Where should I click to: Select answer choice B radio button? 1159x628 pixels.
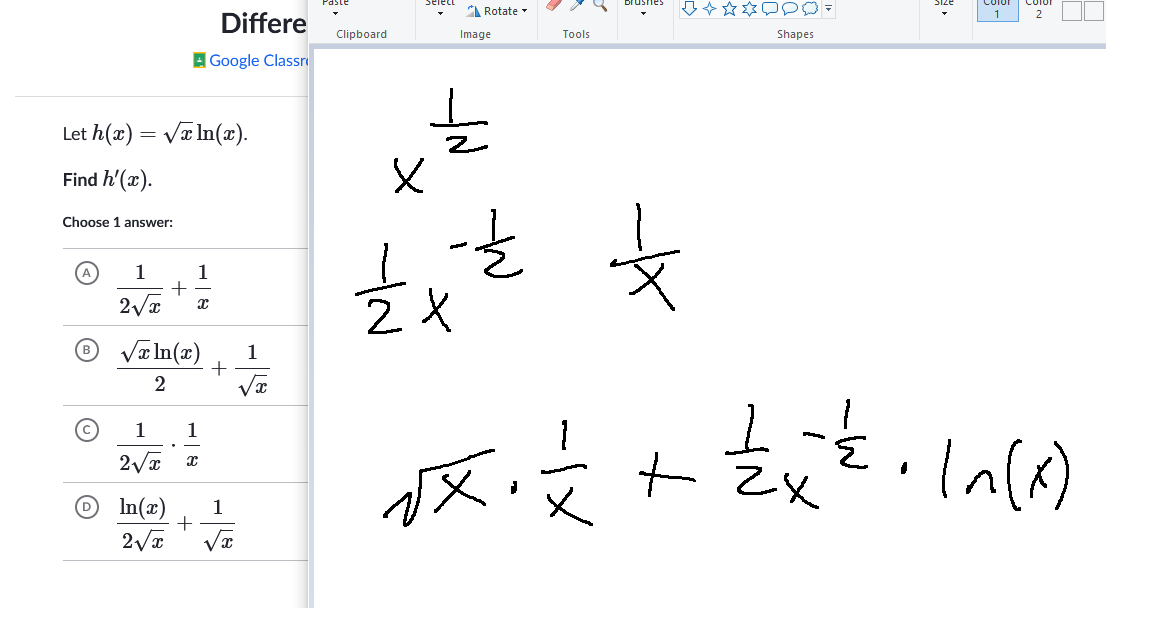[86, 349]
